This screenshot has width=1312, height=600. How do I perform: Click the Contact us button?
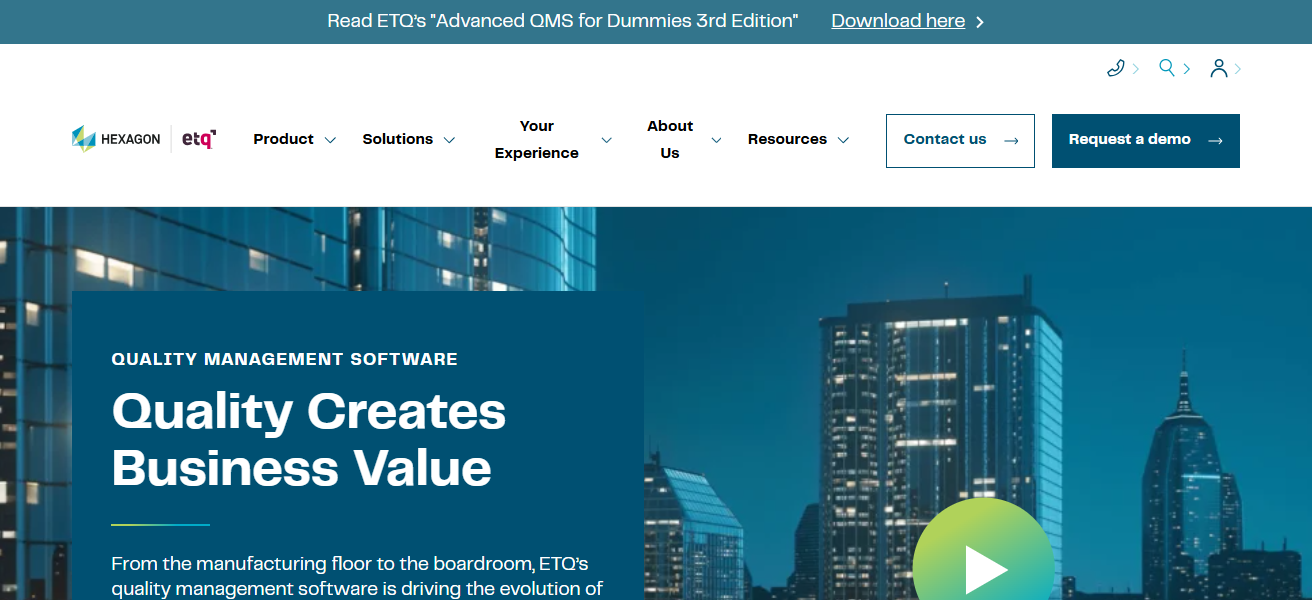[960, 140]
